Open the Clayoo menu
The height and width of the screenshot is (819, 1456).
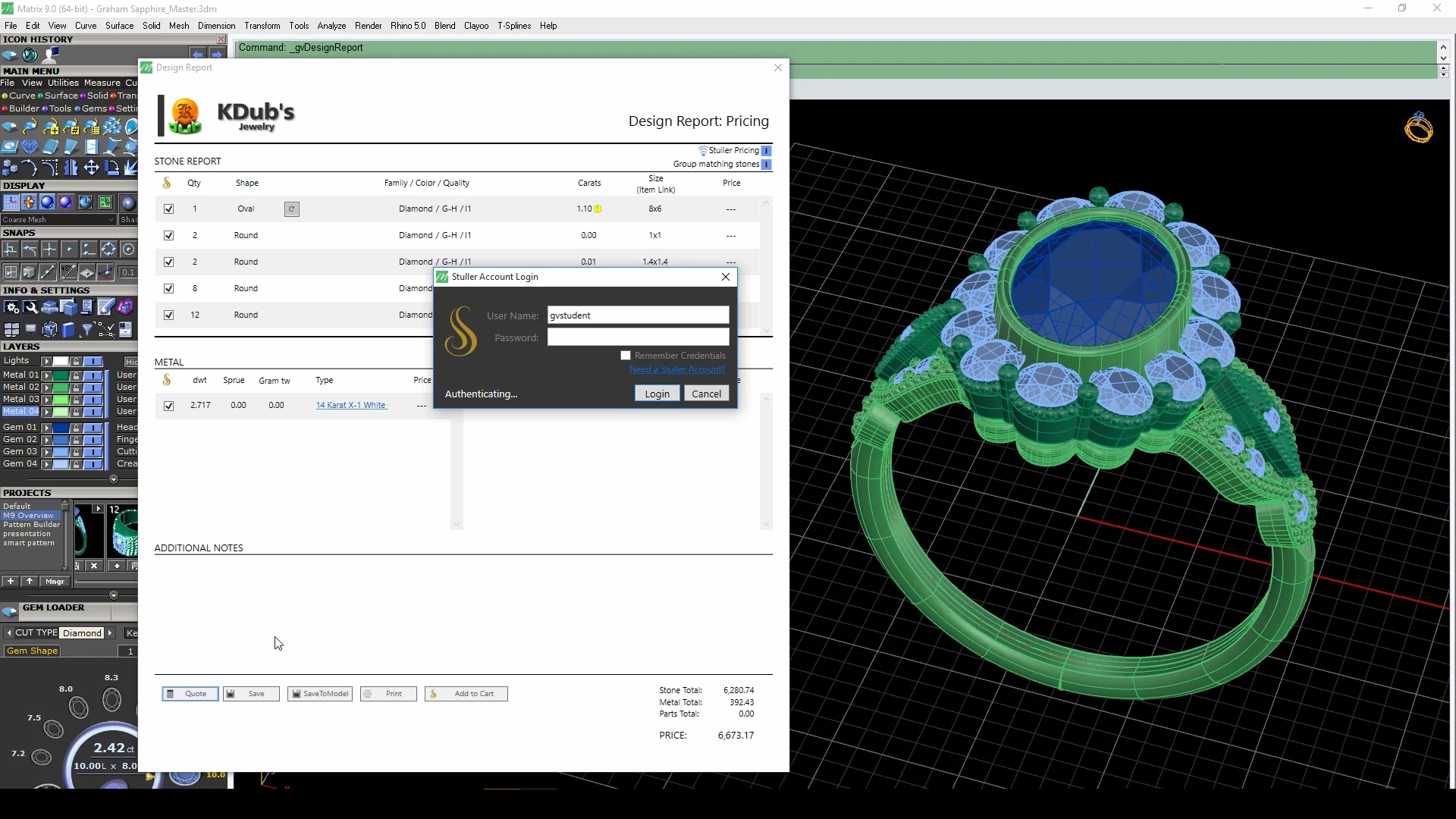click(476, 25)
